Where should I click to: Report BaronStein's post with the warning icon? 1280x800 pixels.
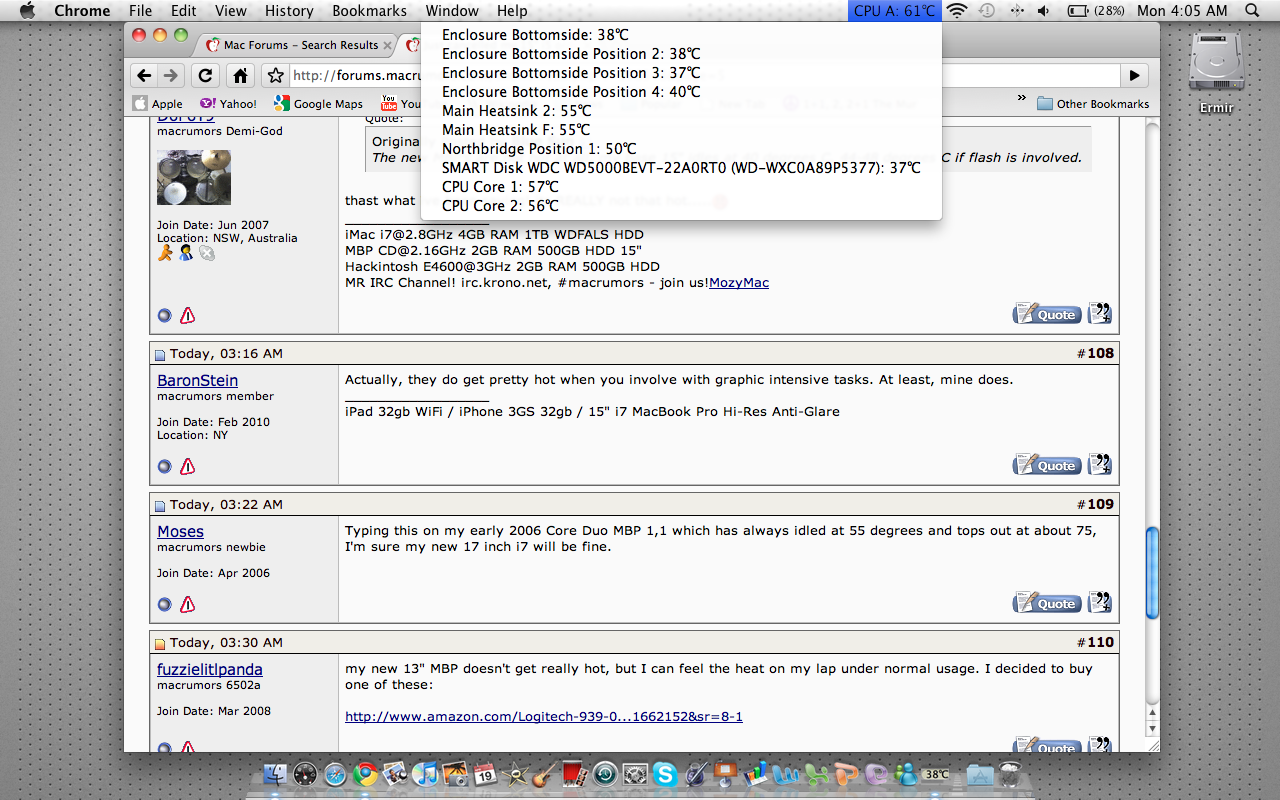tap(187, 466)
